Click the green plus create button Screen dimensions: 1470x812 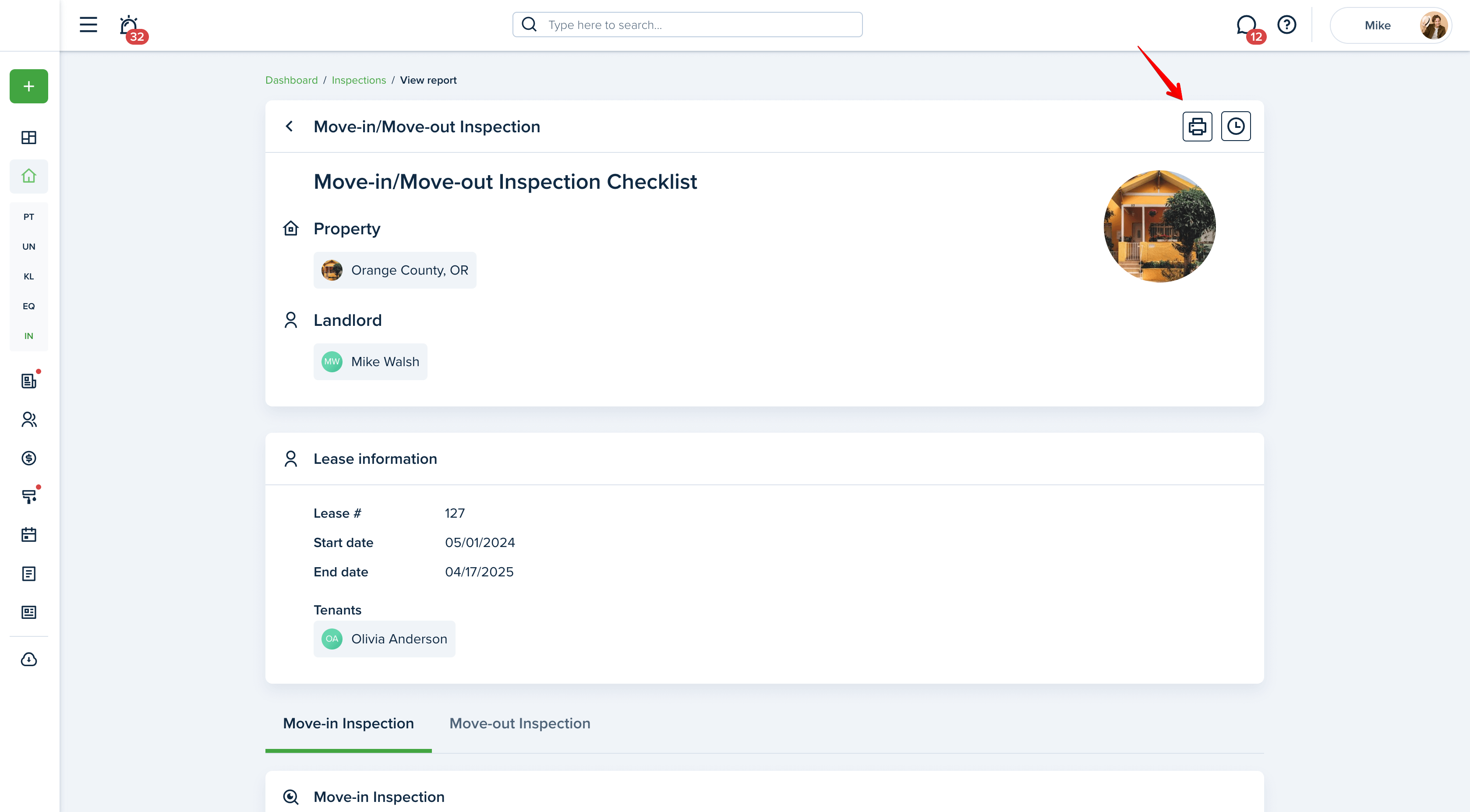28,86
